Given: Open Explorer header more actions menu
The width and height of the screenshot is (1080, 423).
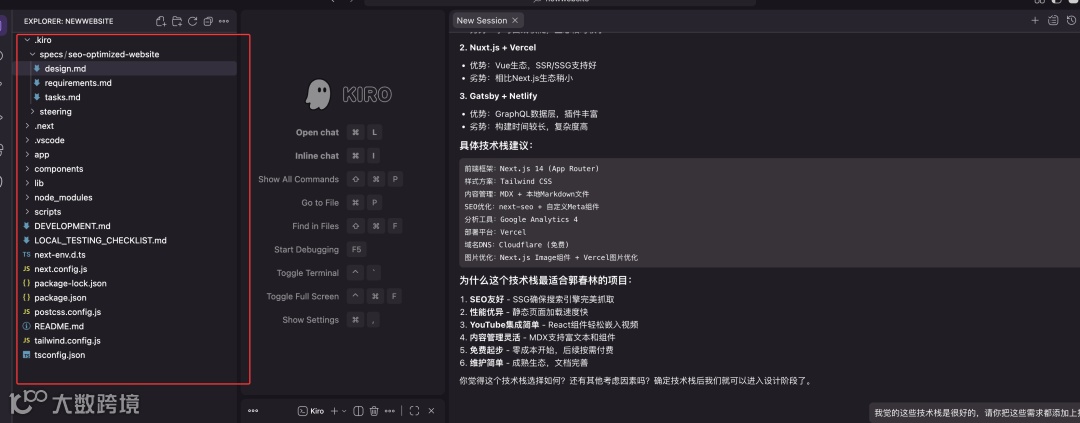Looking at the screenshot, I should coord(224,21).
